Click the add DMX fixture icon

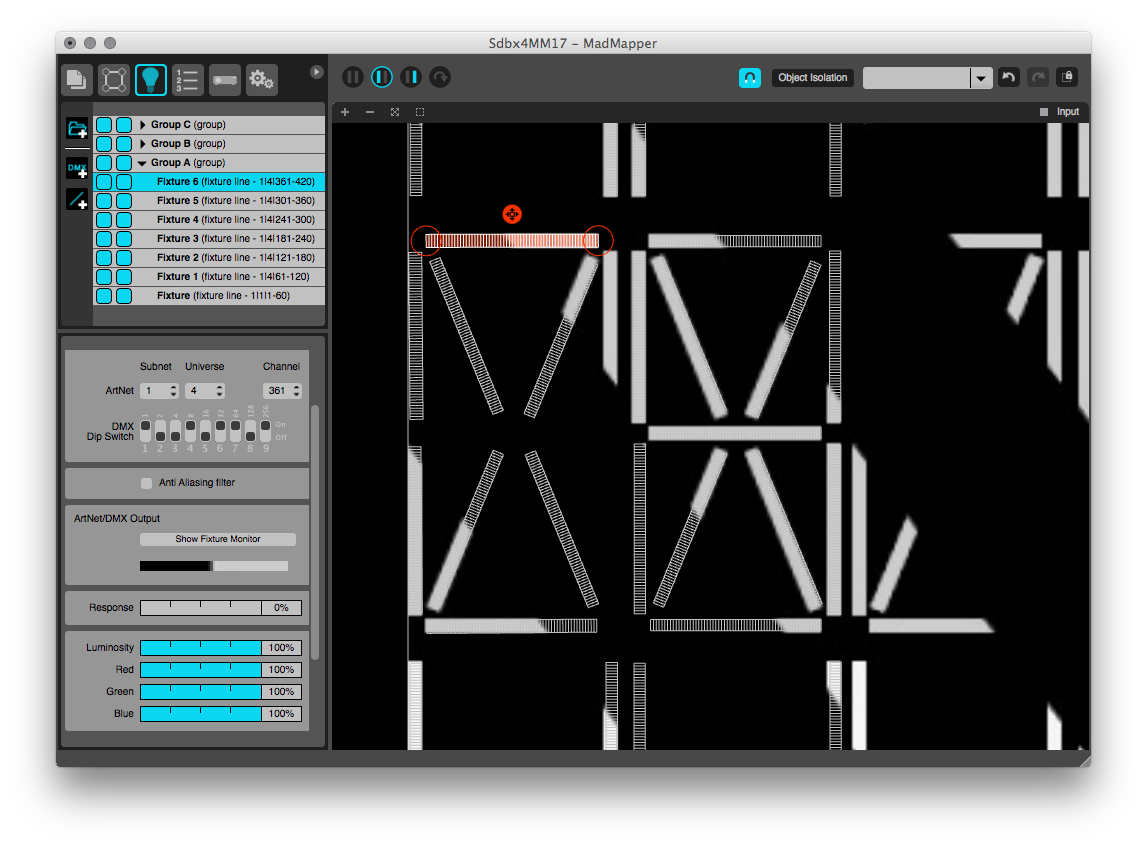77,168
